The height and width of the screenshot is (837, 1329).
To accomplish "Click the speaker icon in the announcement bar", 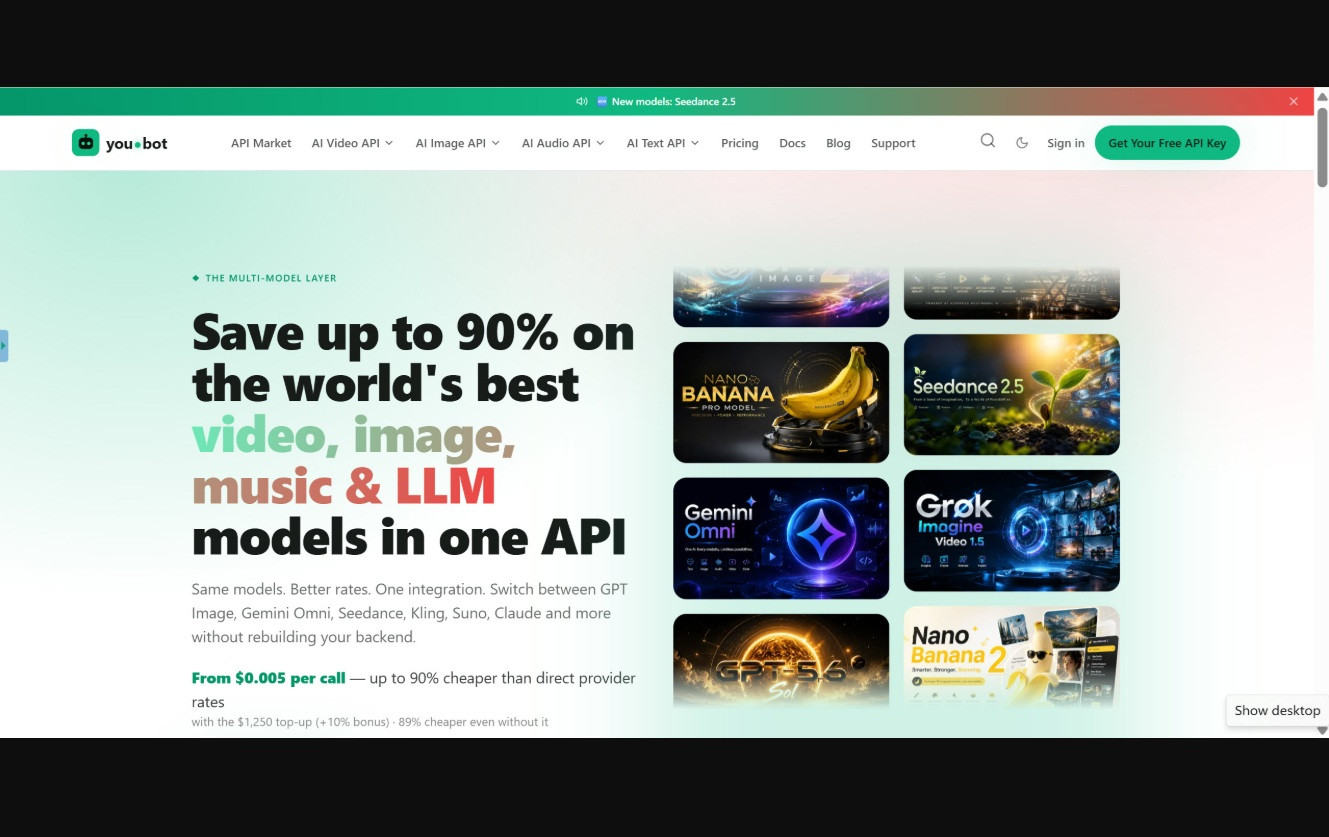I will click(x=582, y=101).
